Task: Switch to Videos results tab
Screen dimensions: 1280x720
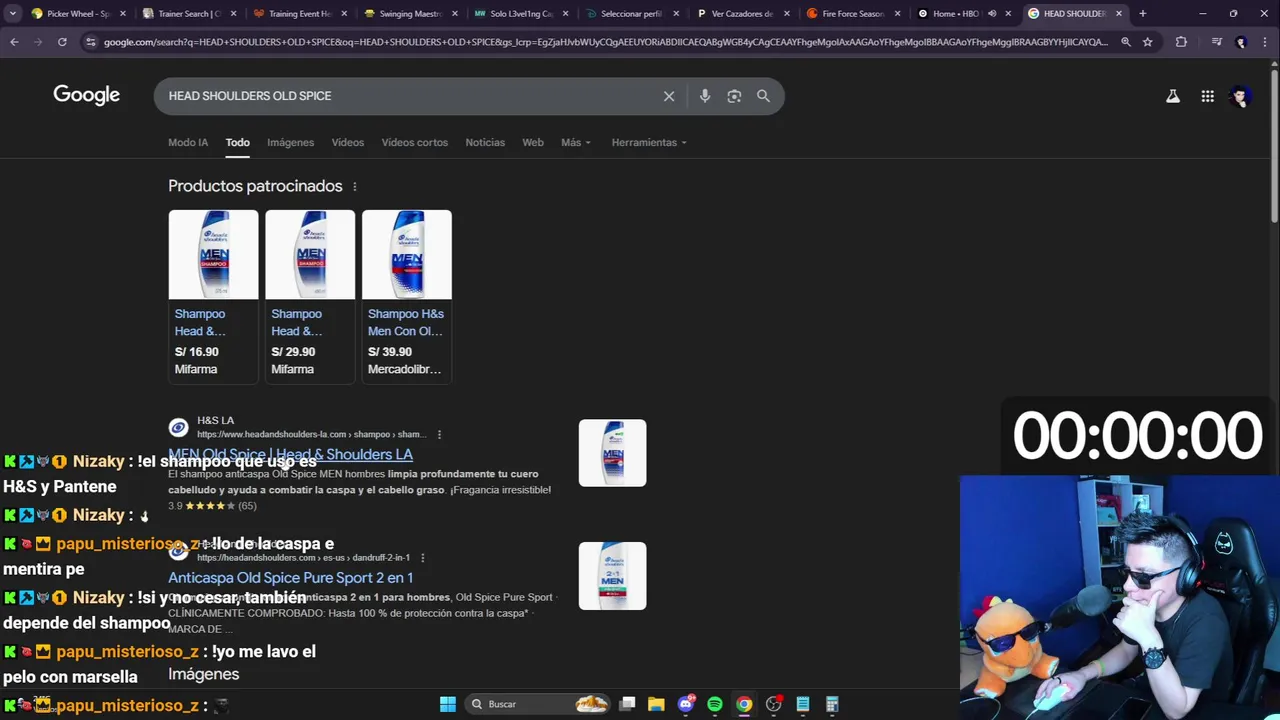Action: [x=348, y=142]
